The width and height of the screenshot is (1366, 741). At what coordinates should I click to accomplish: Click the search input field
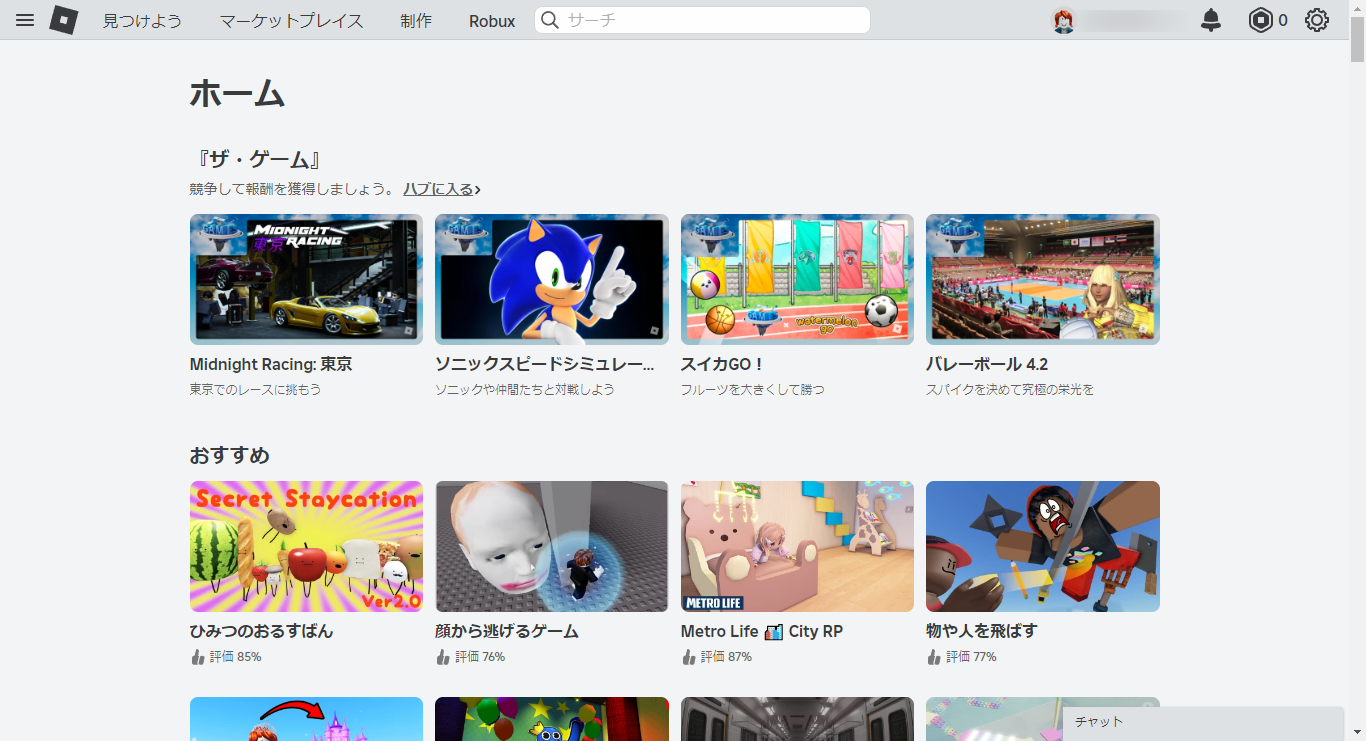point(702,20)
